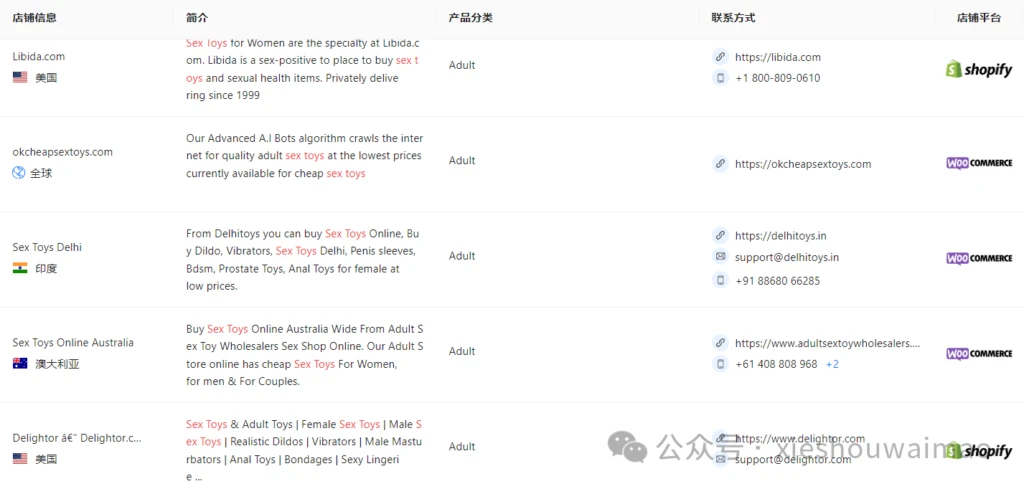The image size is (1024, 489).
Task: Click the WooCommerce logo in Sex Toys Delhi row
Action: (x=979, y=259)
